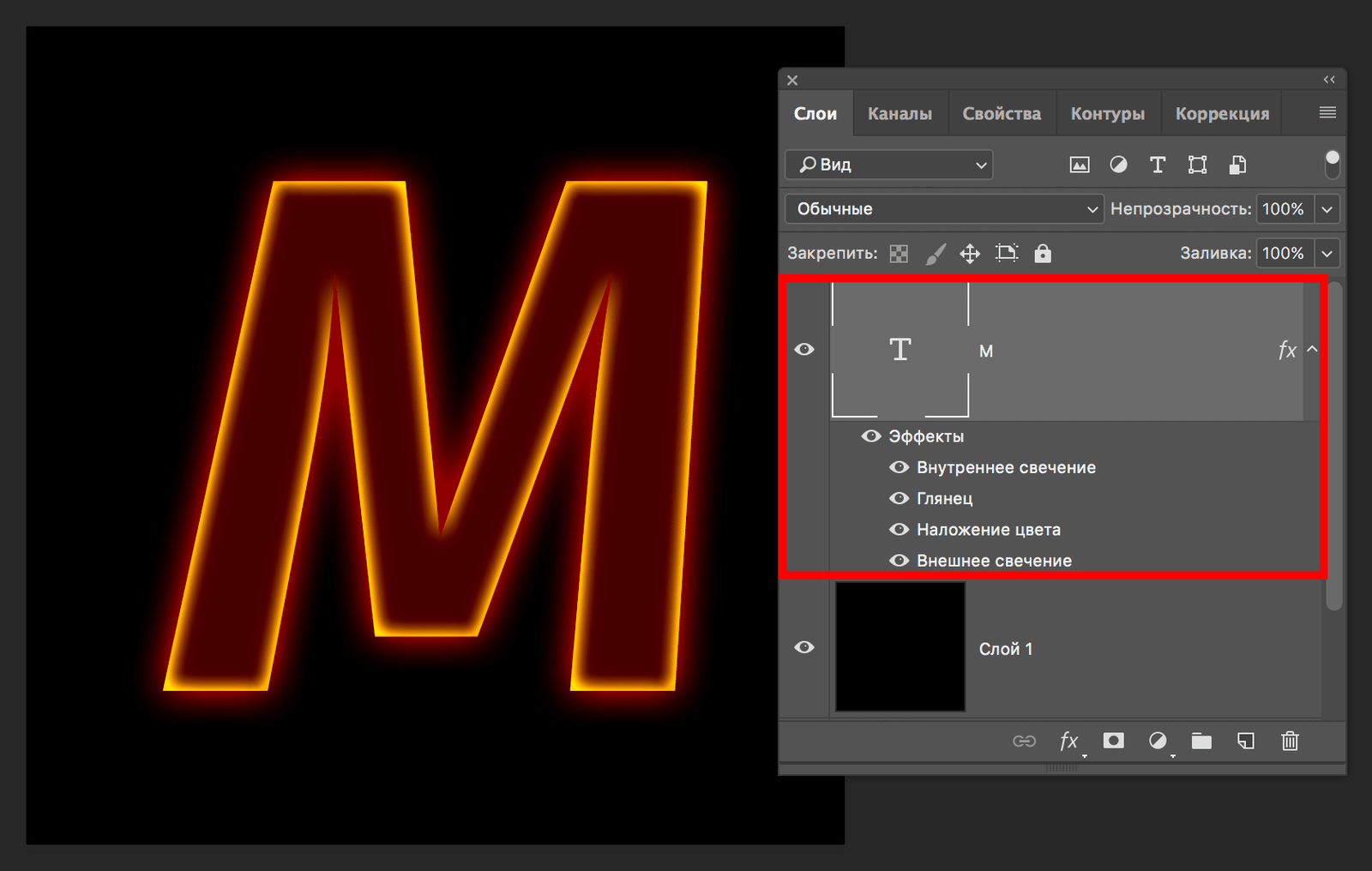1372x871 pixels.
Task: Open the Вид filter type dropdown
Action: [x=888, y=165]
